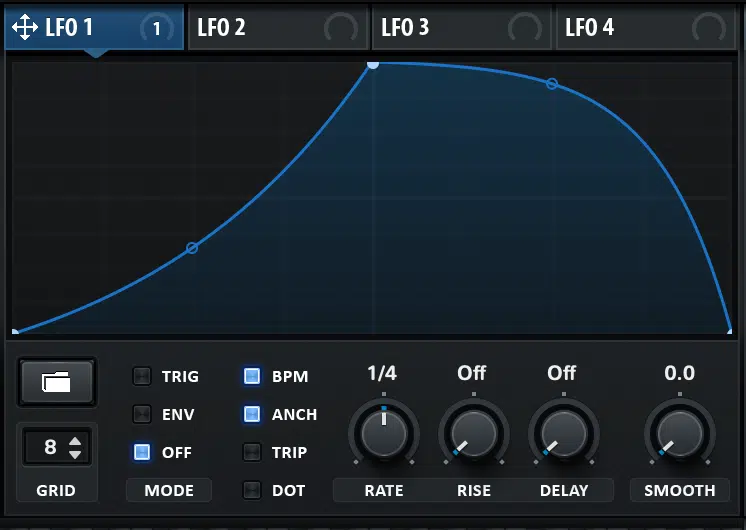The height and width of the screenshot is (530, 746).
Task: Click the DELAY value reading Off
Action: [561, 373]
